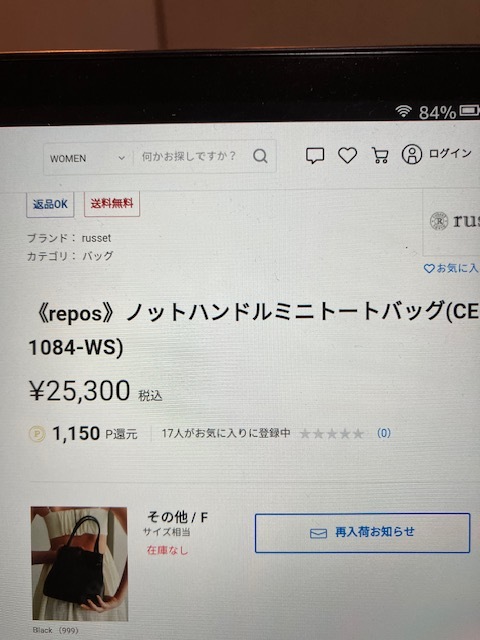Open the バッグ category link
This screenshot has width=480, height=640.
pyautogui.click(x=98, y=256)
